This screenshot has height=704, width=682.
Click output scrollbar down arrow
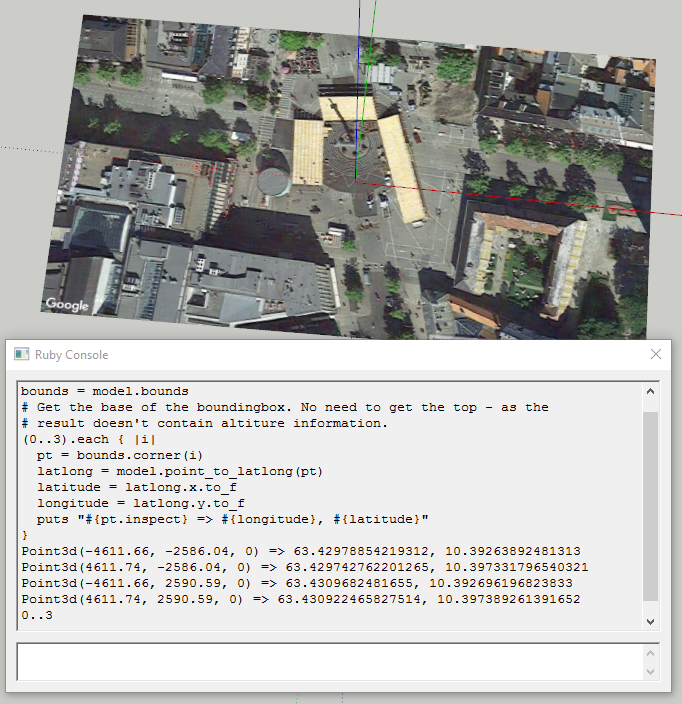(650, 621)
